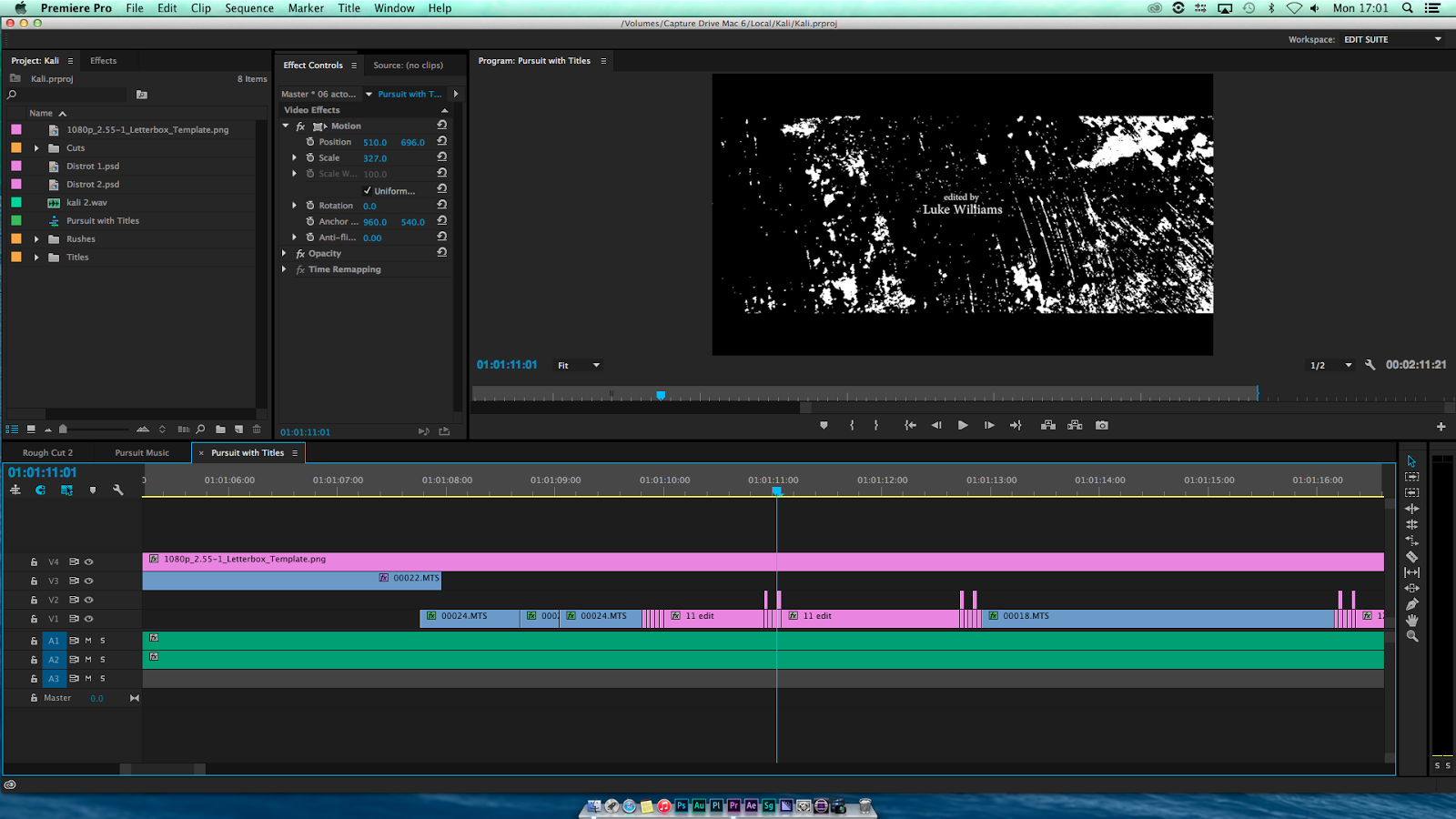Image resolution: width=1456 pixels, height=819 pixels.
Task: Collapse the Motion effect in Effect Controls
Action: click(285, 126)
